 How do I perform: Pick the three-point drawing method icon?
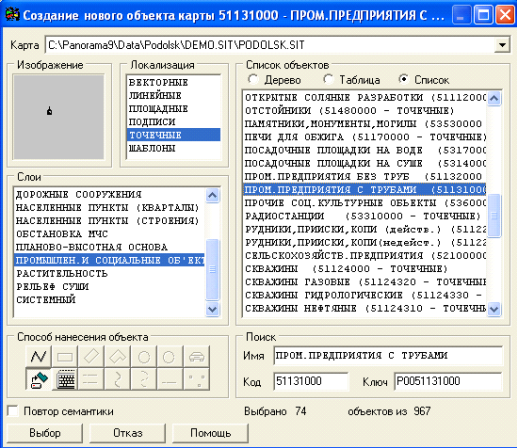coord(197,379)
